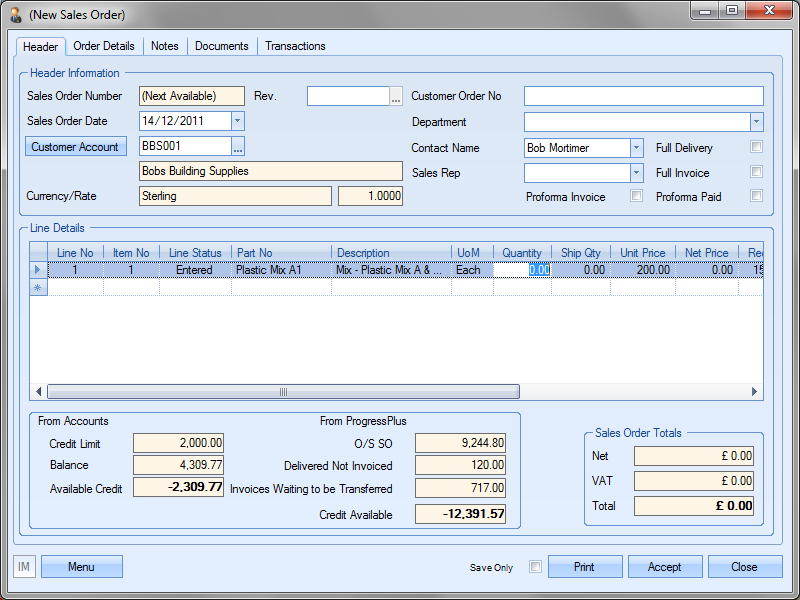Click the Accept button
800x600 pixels.
click(664, 567)
